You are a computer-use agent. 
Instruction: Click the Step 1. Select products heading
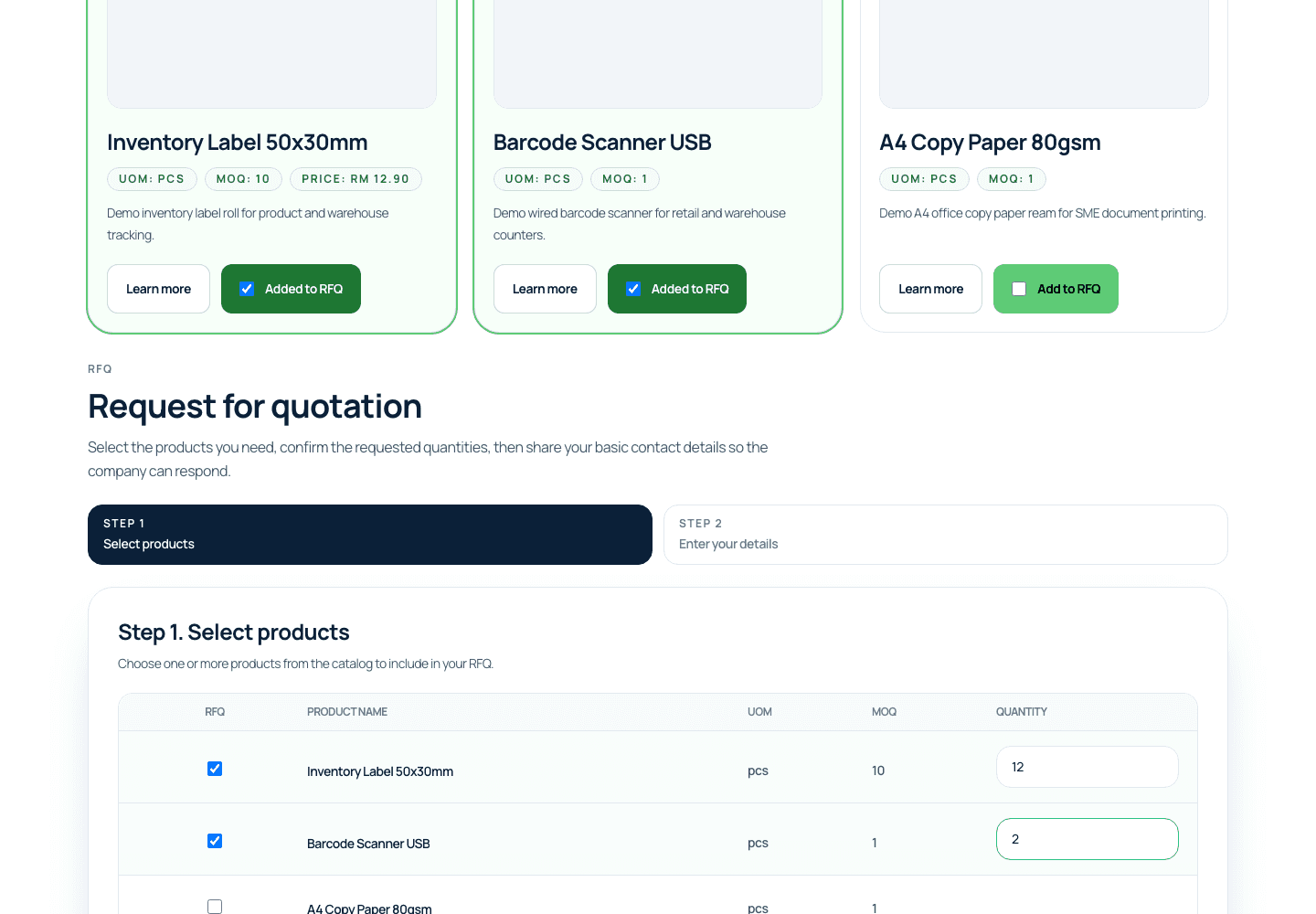point(234,632)
